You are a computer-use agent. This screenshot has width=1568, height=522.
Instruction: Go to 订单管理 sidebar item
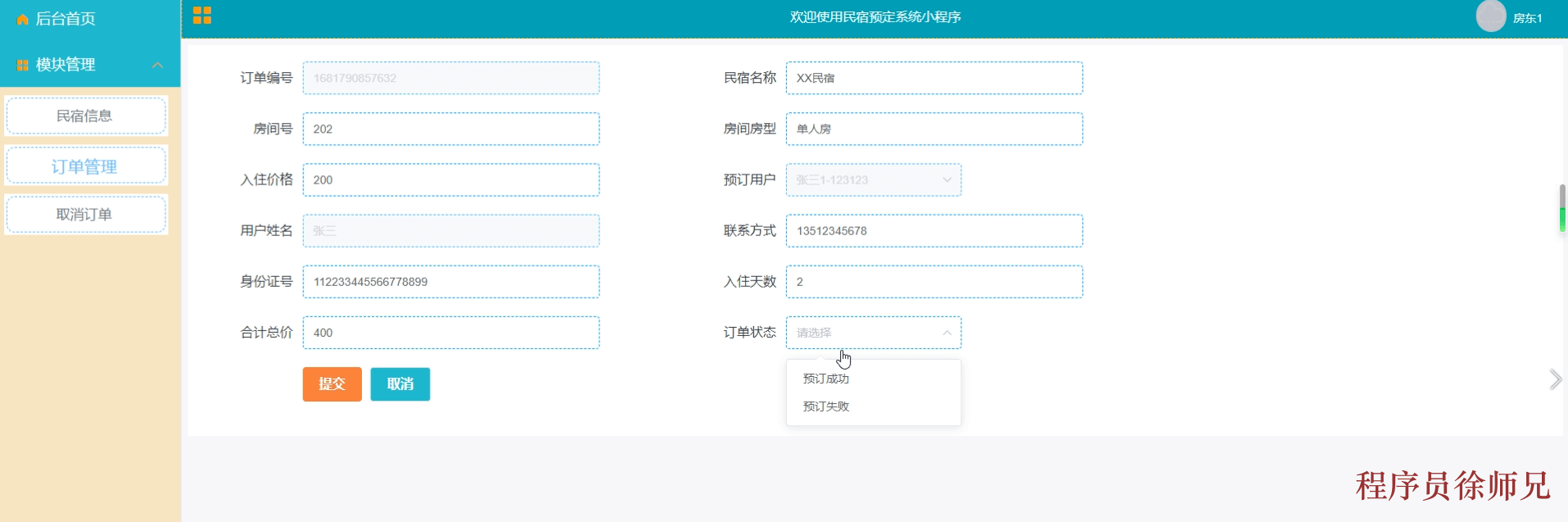point(85,166)
